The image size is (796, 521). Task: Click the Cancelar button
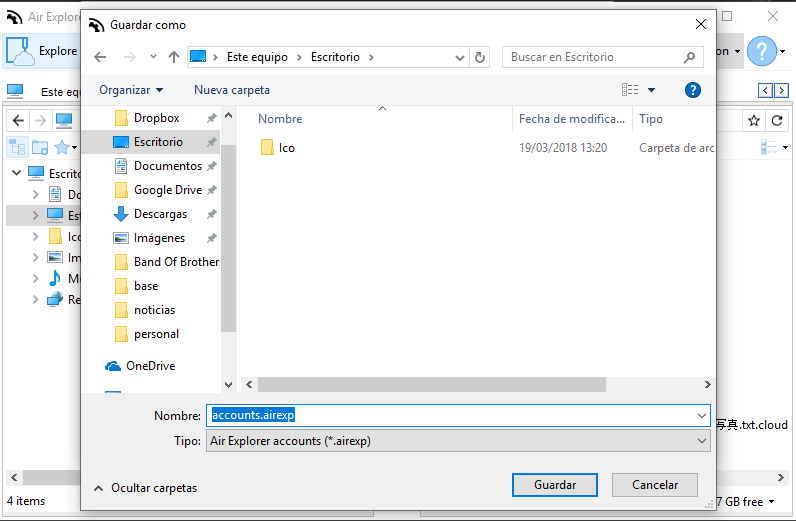pos(655,485)
